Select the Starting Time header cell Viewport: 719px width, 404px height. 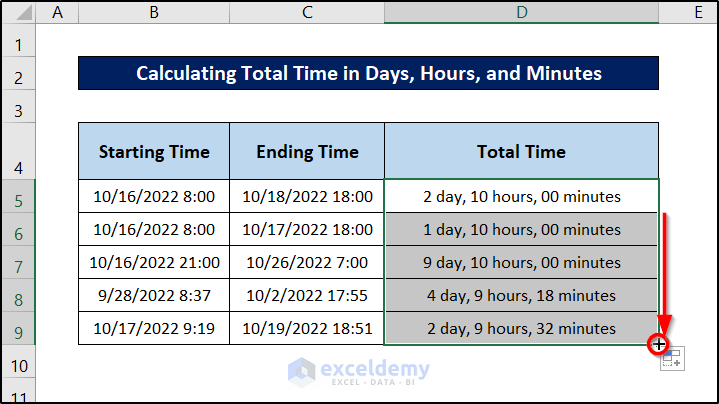click(154, 152)
